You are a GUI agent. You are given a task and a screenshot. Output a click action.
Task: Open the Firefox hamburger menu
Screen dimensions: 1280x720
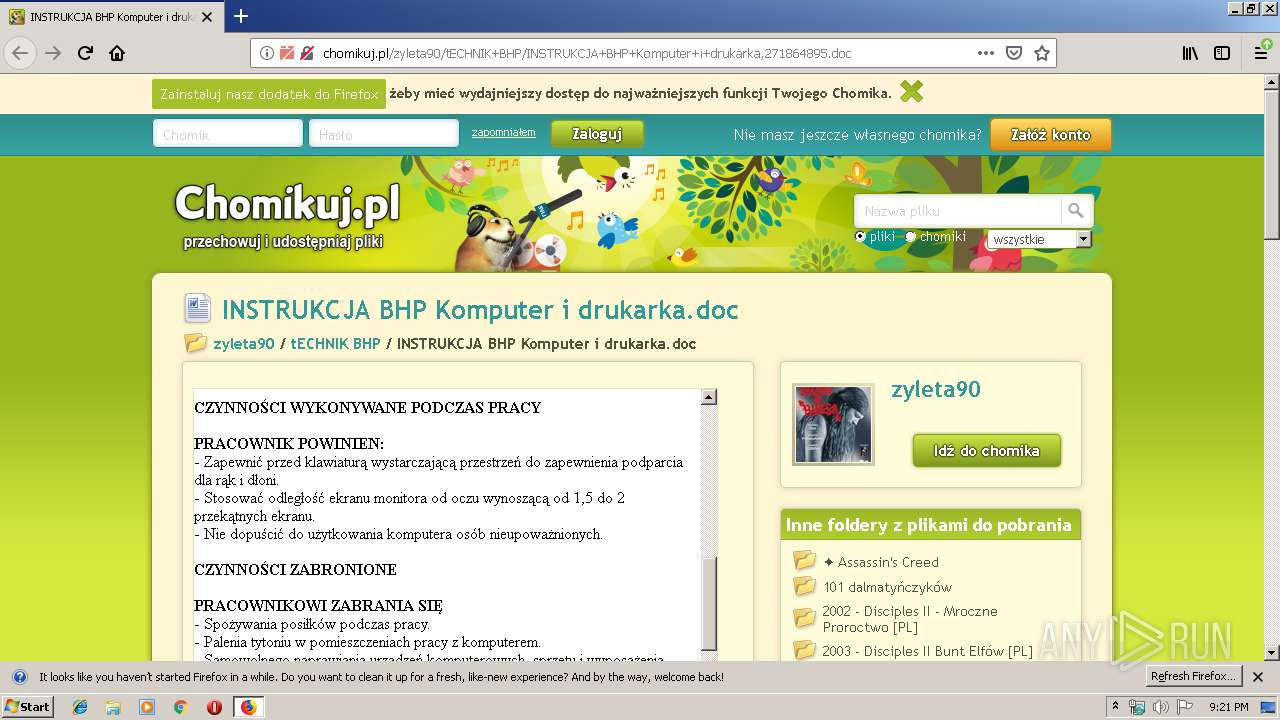[x=1261, y=53]
